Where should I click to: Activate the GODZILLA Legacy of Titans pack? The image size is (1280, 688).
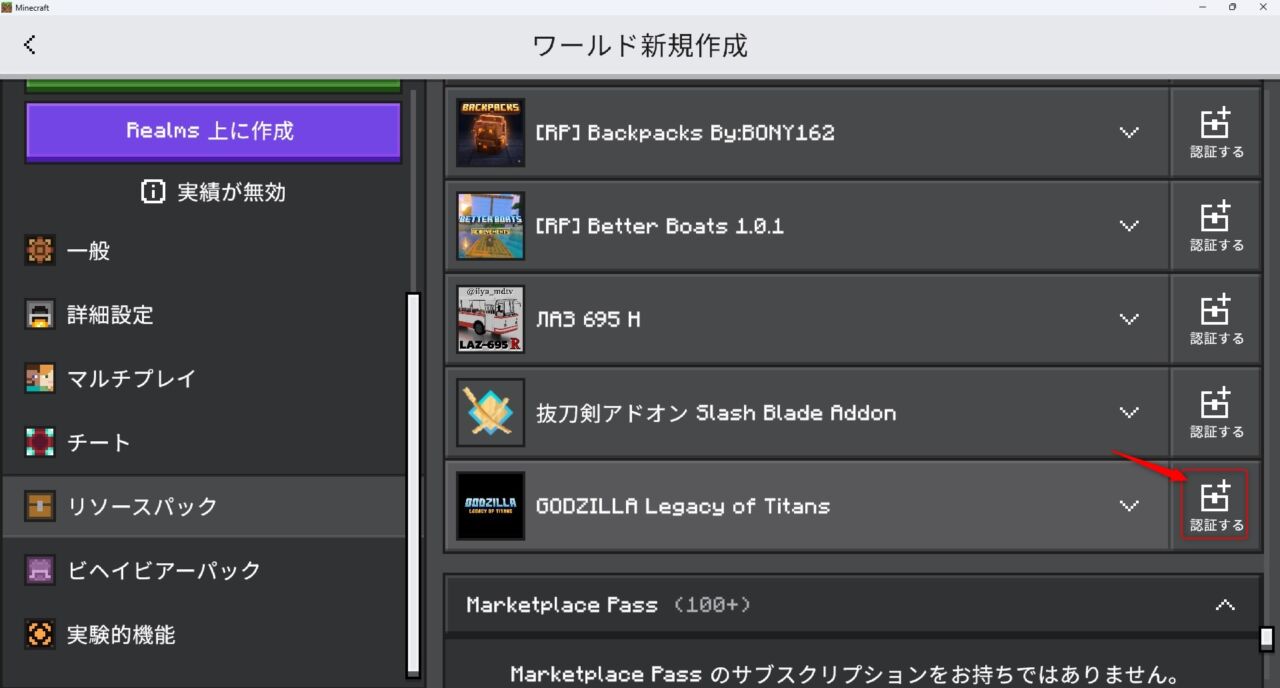click(1216, 505)
